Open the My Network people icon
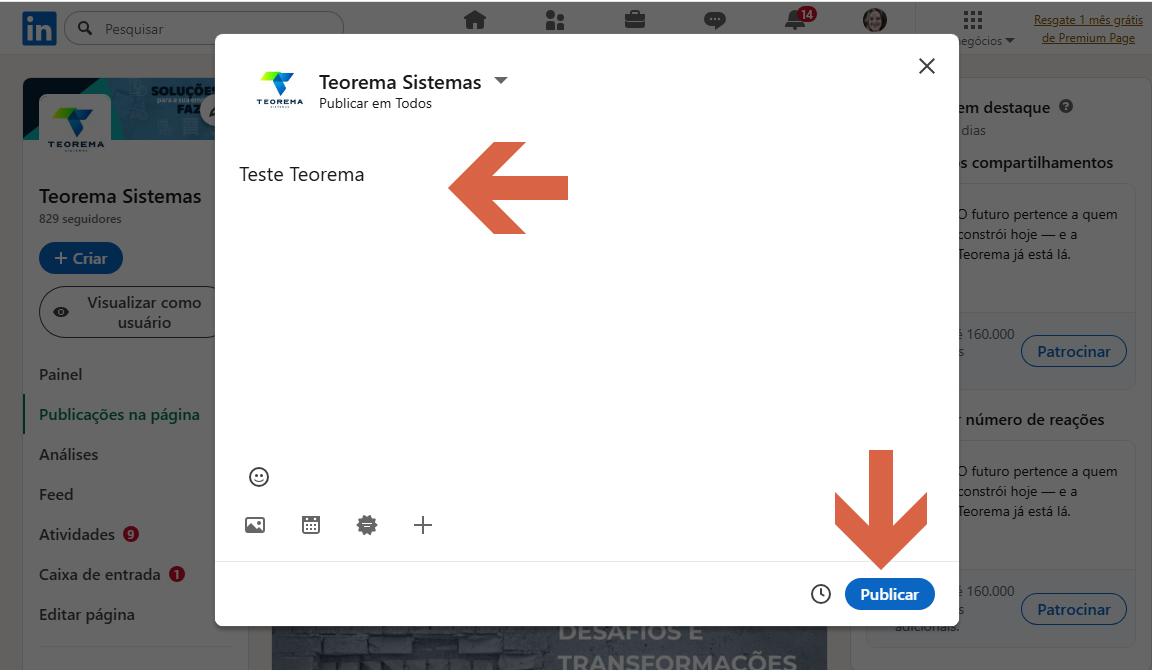Screen dimensions: 1152x670 pos(555,20)
